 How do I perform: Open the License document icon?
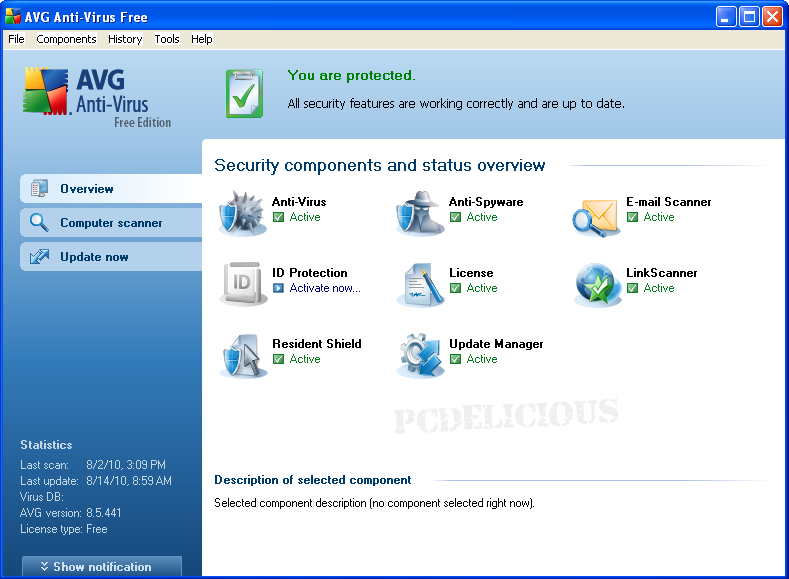coord(421,285)
